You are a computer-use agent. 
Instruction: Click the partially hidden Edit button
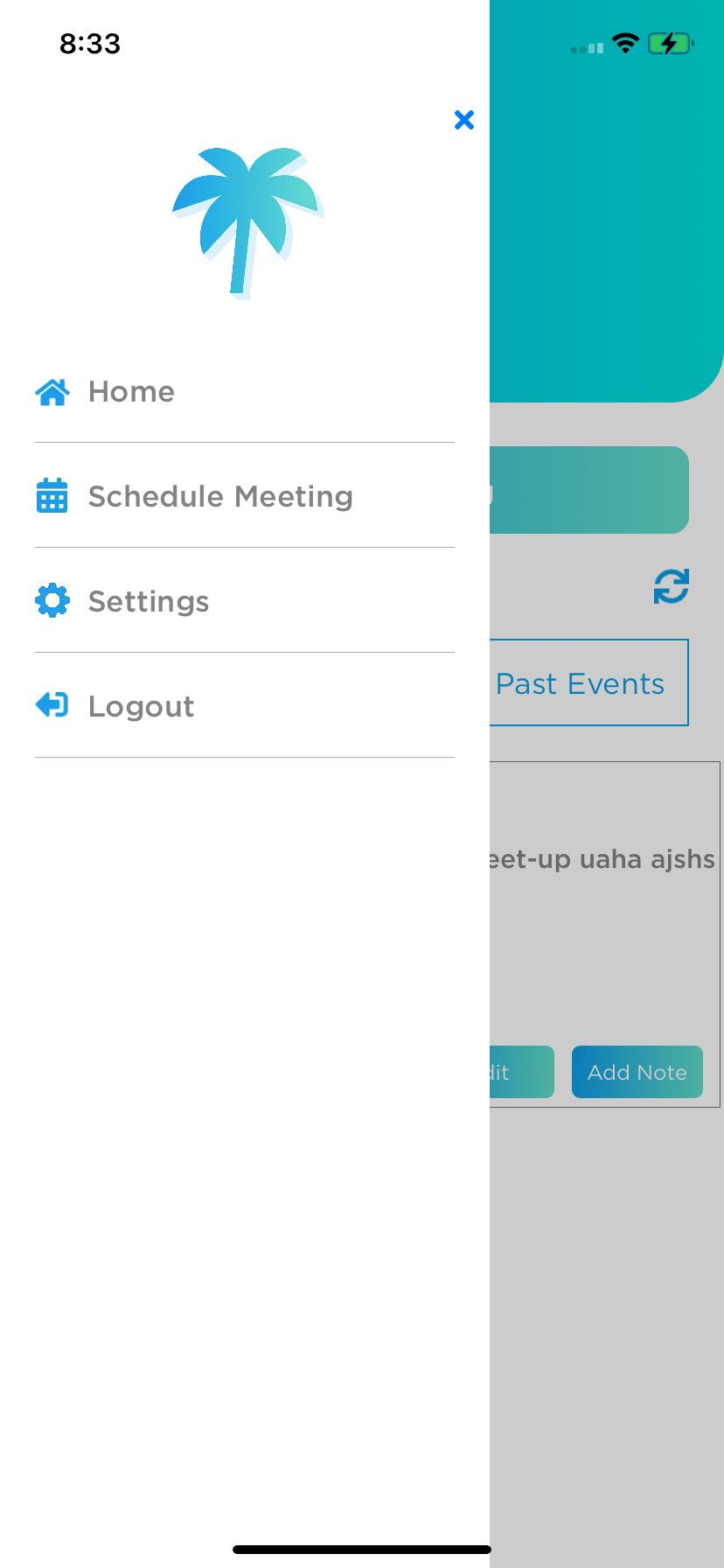click(521, 1072)
